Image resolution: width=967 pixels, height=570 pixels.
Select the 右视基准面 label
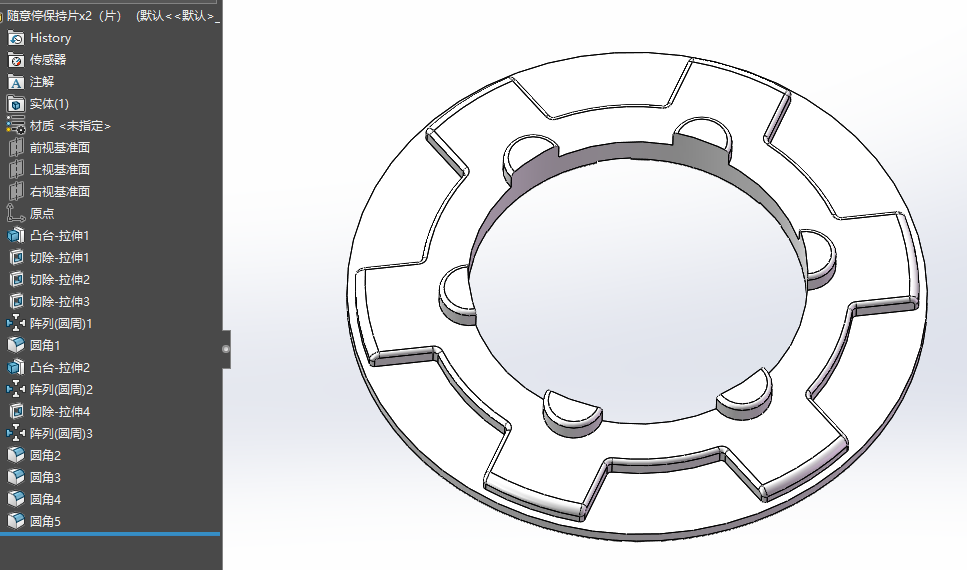(60, 192)
